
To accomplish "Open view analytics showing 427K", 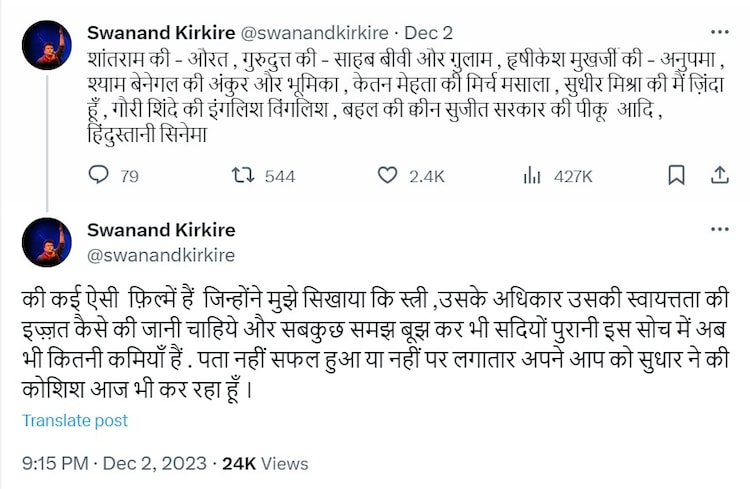I will pos(532,176).
